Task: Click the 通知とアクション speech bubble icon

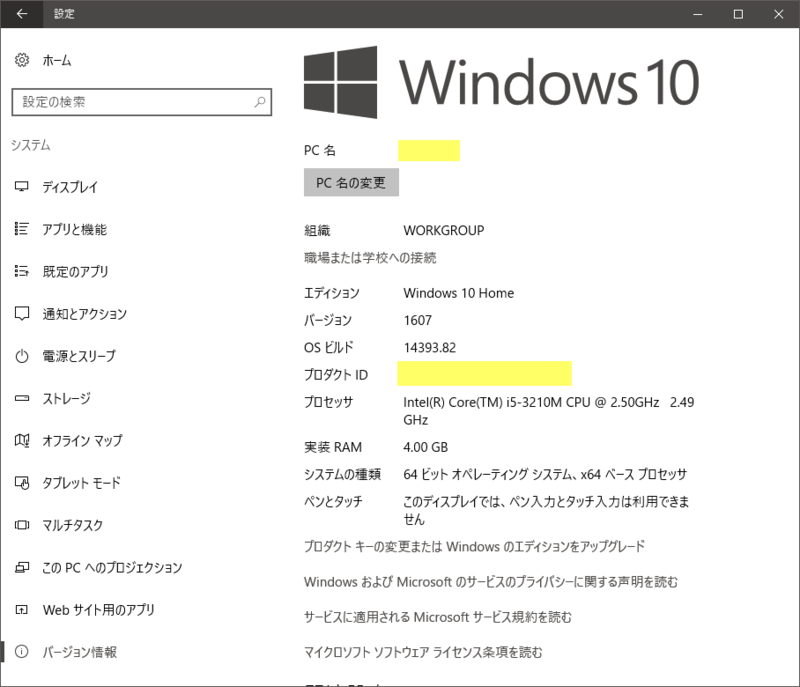Action: 21,314
